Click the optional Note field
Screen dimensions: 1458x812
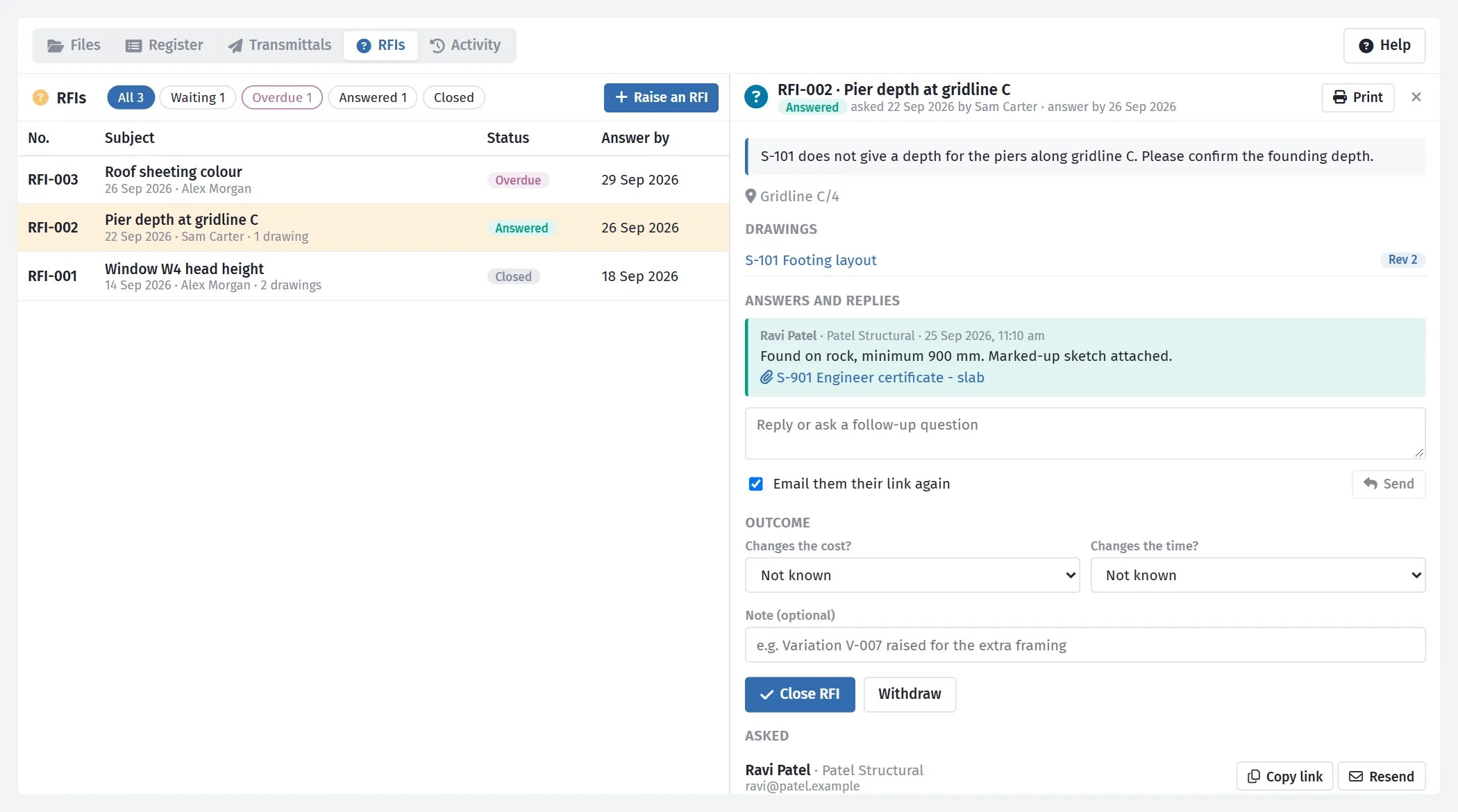click(1084, 645)
